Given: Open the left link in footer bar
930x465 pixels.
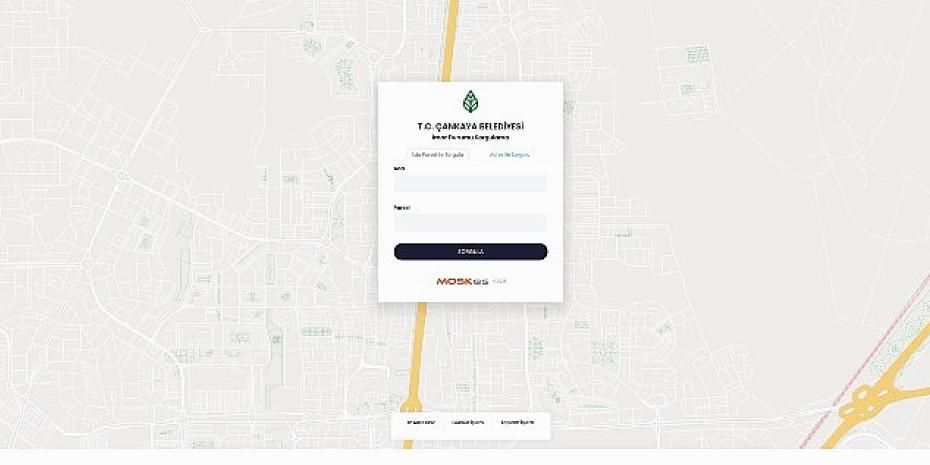Looking at the screenshot, I should click(x=421, y=422).
